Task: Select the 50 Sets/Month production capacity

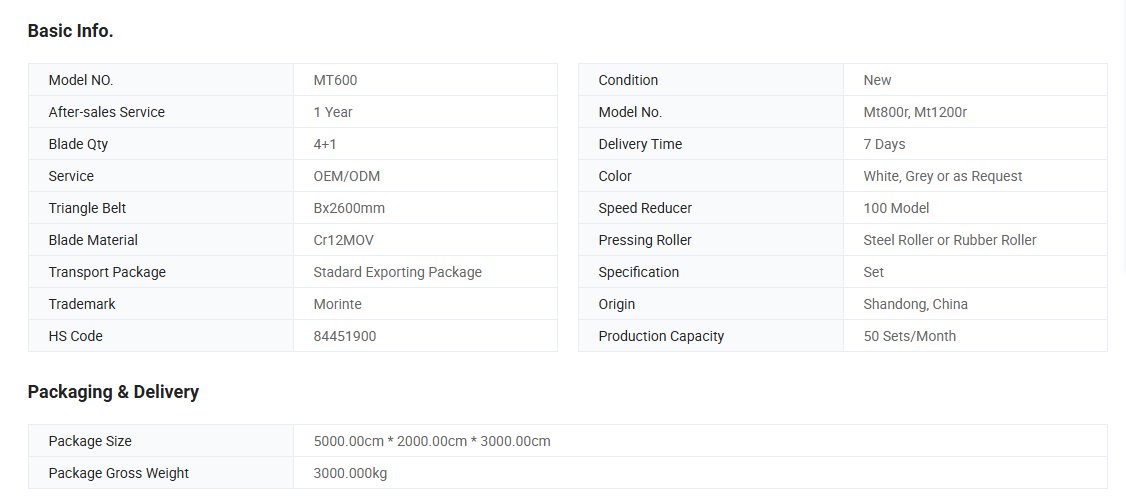Action: click(x=909, y=336)
